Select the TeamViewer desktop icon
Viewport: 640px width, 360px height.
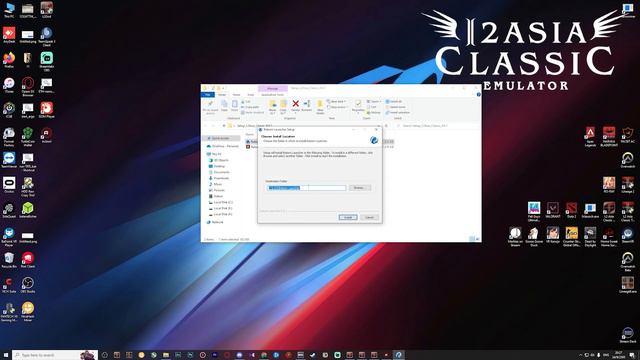(x=9, y=160)
